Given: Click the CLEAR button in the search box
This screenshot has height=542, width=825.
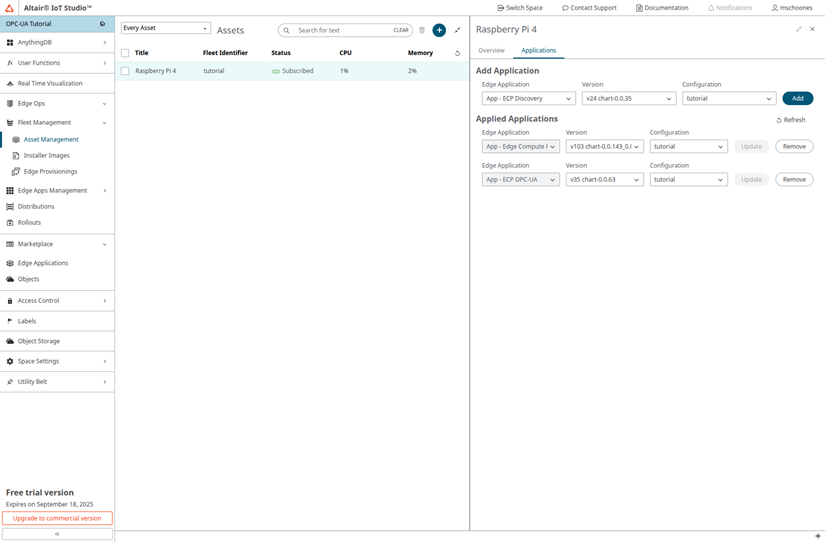Looking at the screenshot, I should [401, 31].
